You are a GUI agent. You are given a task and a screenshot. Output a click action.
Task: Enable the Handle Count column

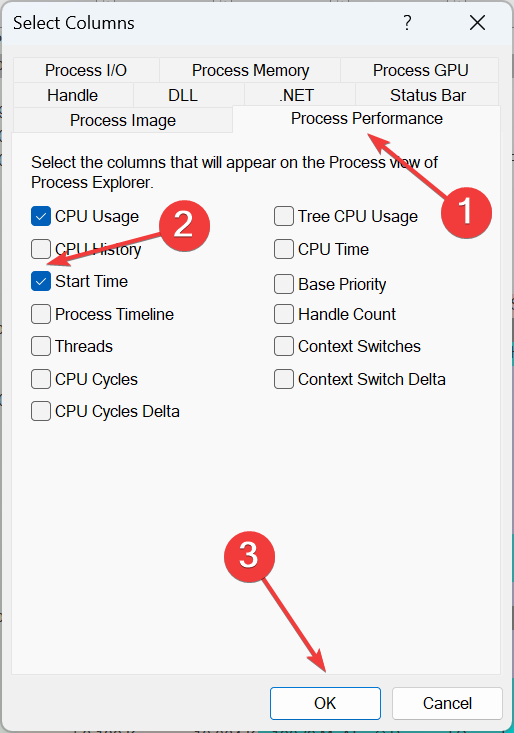pyautogui.click(x=284, y=314)
